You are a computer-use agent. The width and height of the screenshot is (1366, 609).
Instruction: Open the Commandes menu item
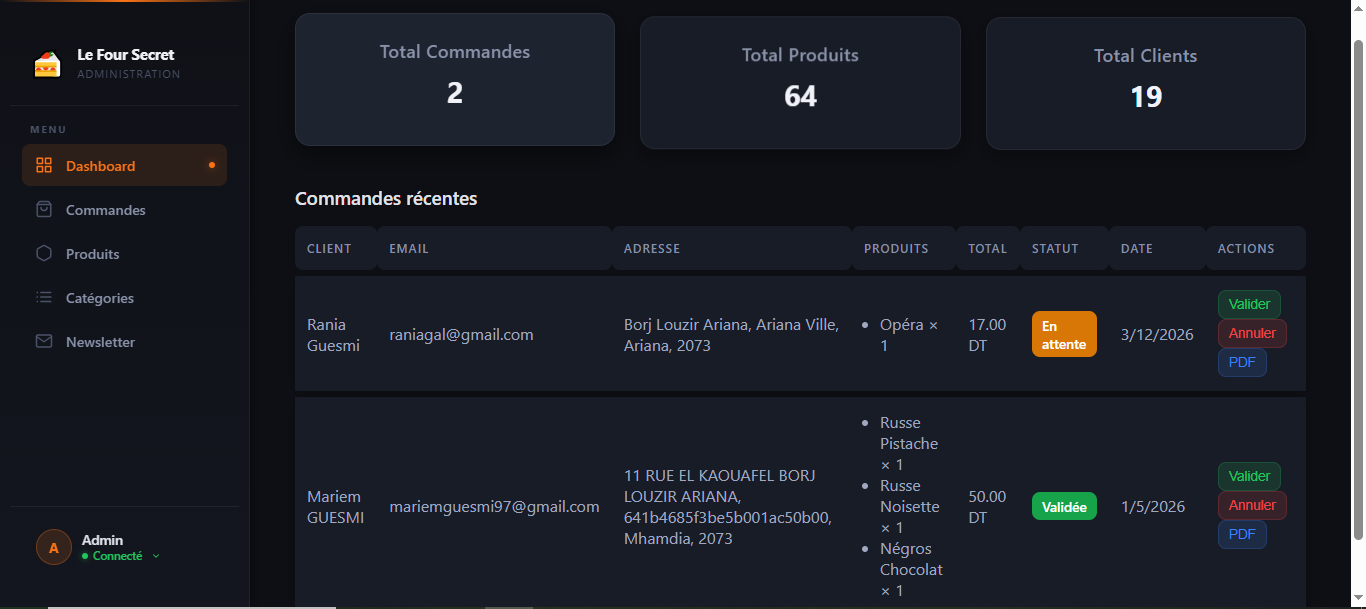[x=105, y=210]
